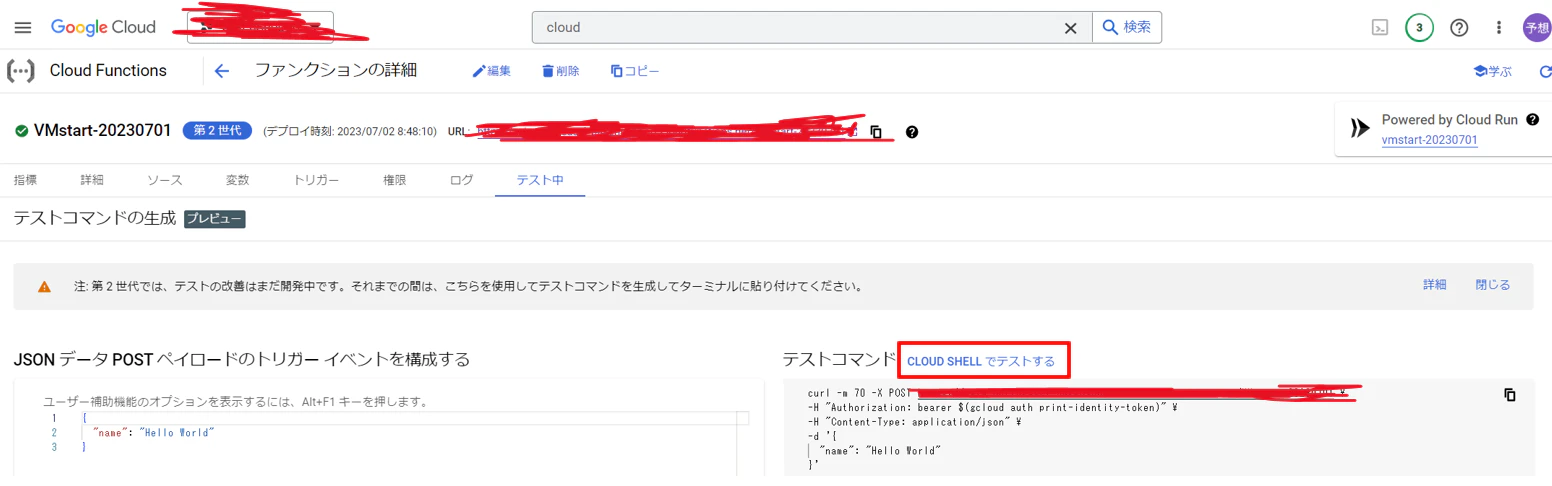Open 学ぶ learn panel
1552x486 pixels.
[1493, 72]
